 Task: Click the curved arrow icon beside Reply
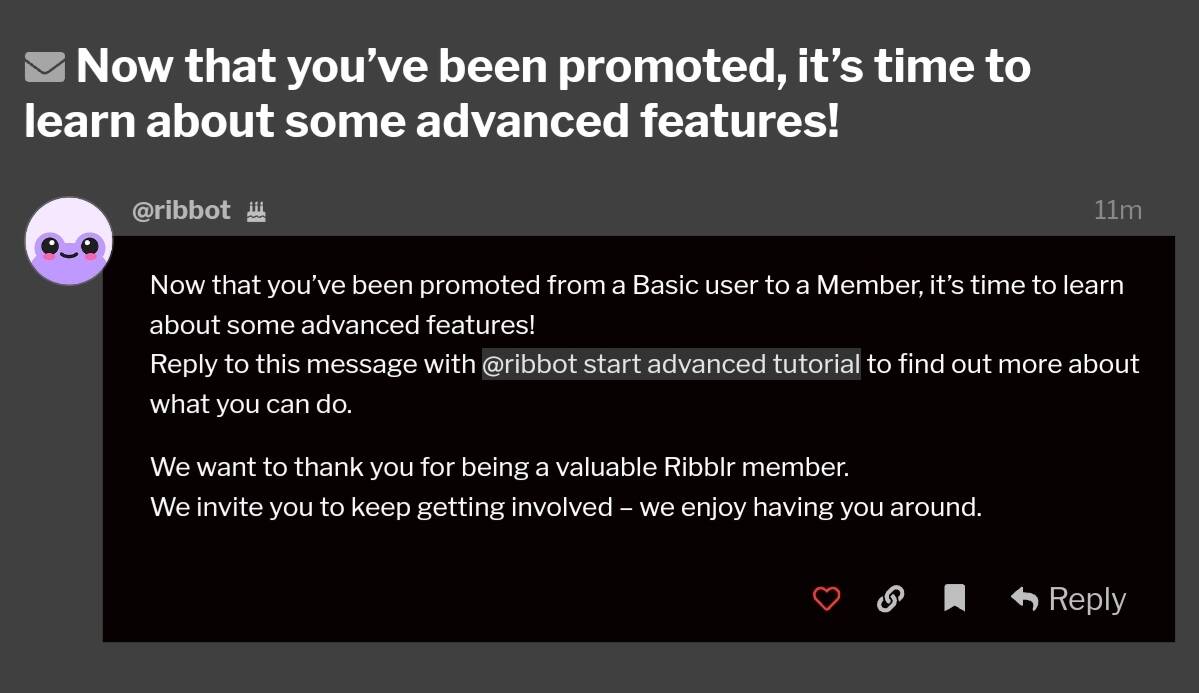tap(1025, 598)
